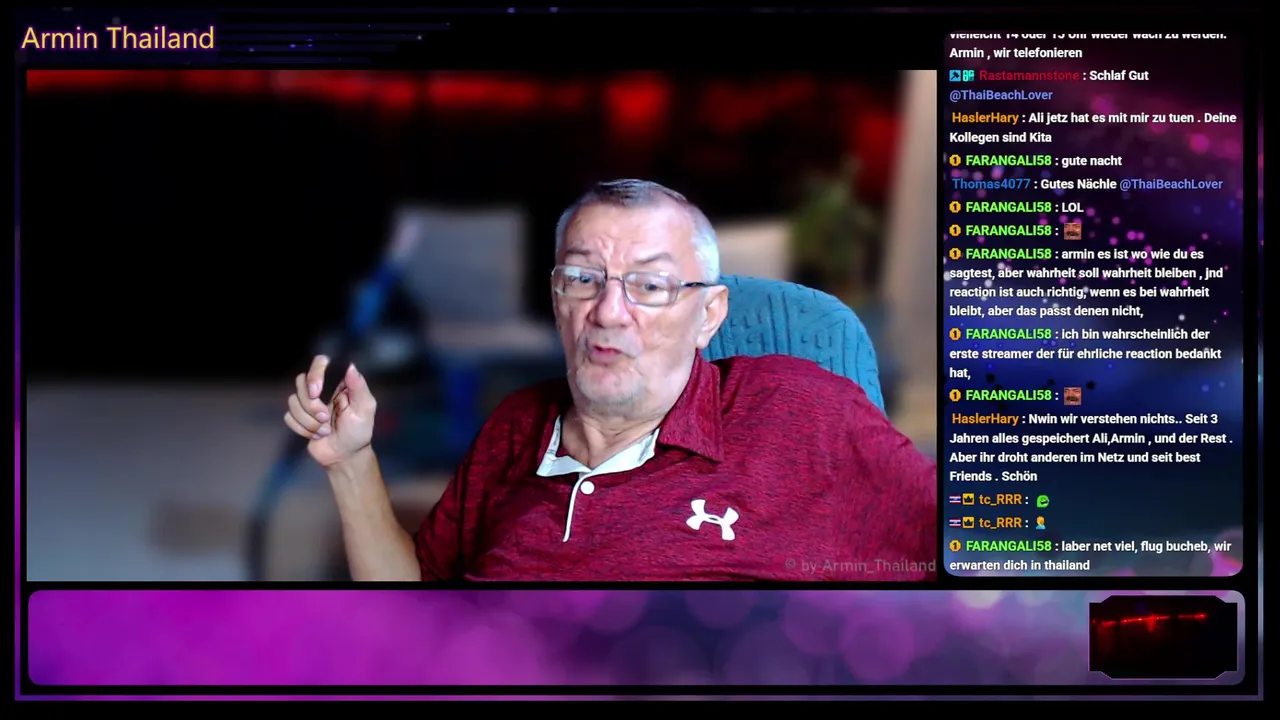Click the badge before FARANGALI58 'gute nacht'
The width and height of the screenshot is (1280, 720).
coord(955,161)
